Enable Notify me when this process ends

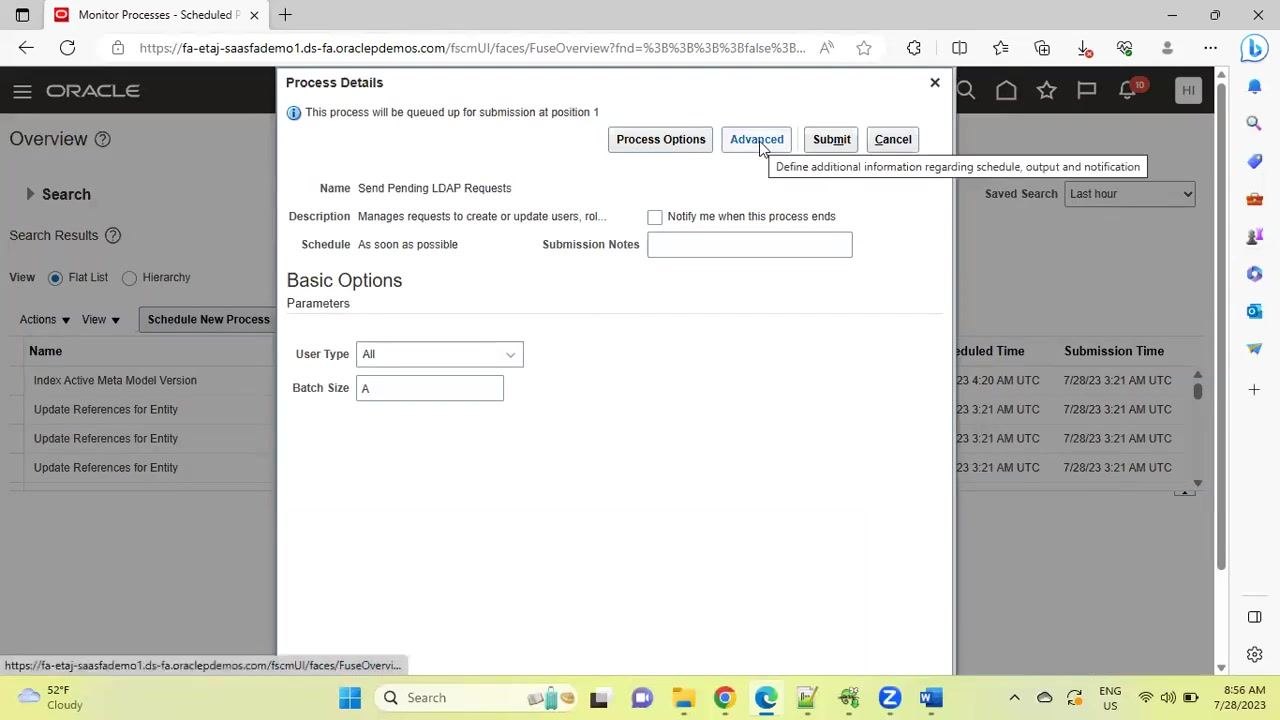click(655, 217)
